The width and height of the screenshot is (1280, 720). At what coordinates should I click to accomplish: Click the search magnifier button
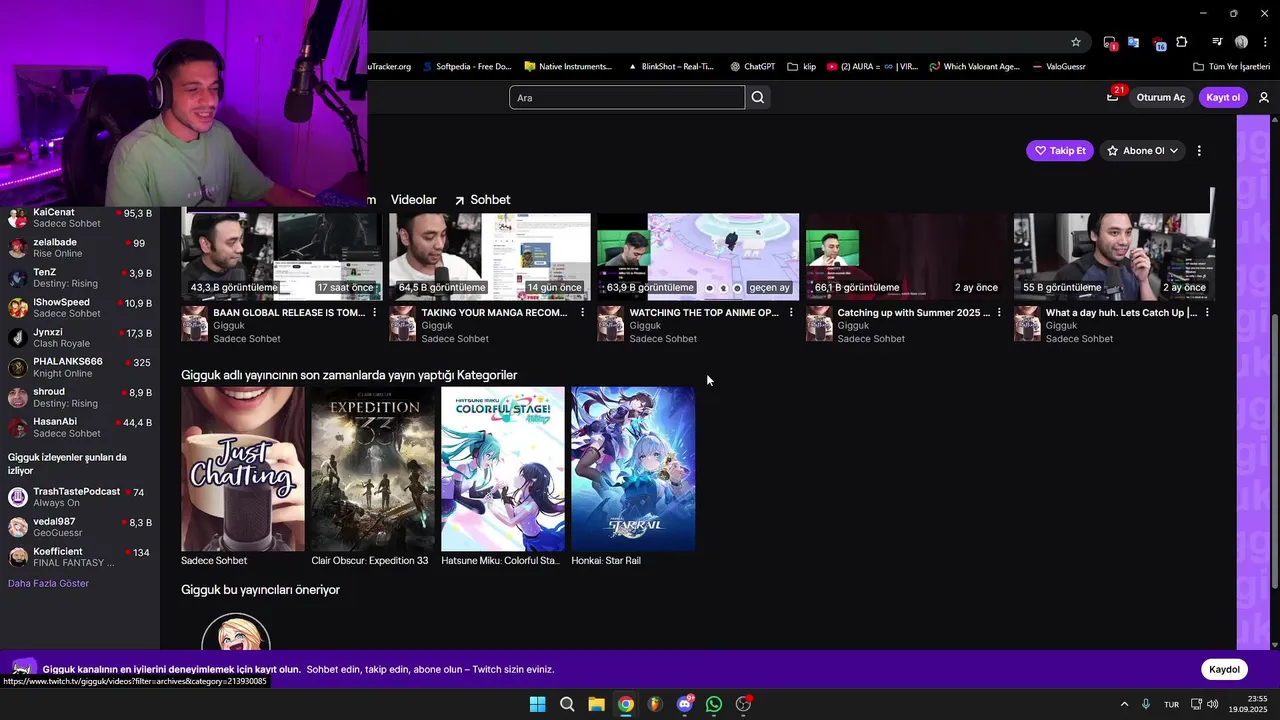point(758,97)
